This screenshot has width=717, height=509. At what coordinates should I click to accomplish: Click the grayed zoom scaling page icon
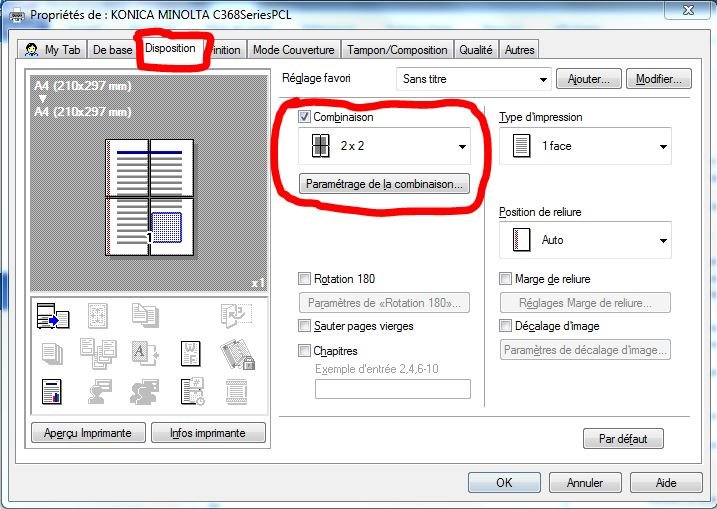point(98,316)
